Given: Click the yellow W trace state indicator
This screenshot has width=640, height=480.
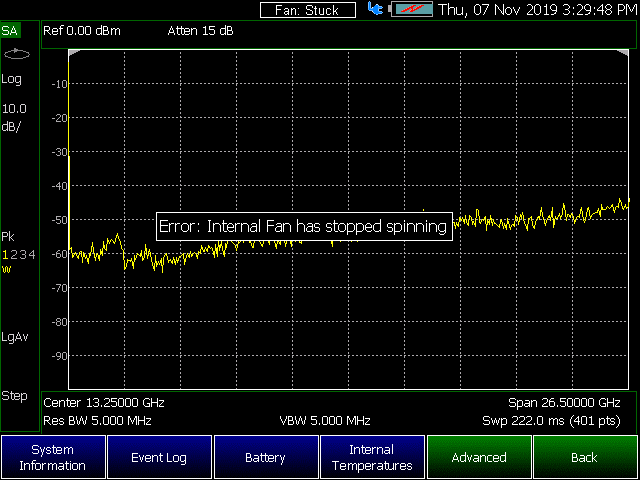Looking at the screenshot, I should pos(6,269).
